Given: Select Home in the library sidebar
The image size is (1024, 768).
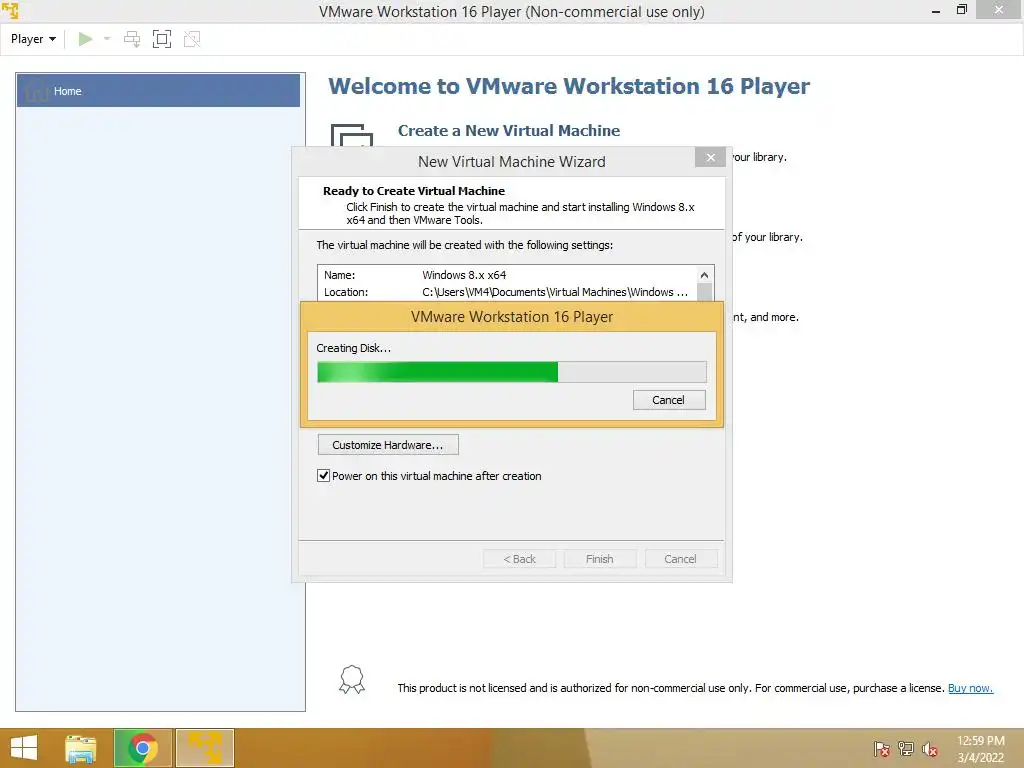Looking at the screenshot, I should coord(158,91).
